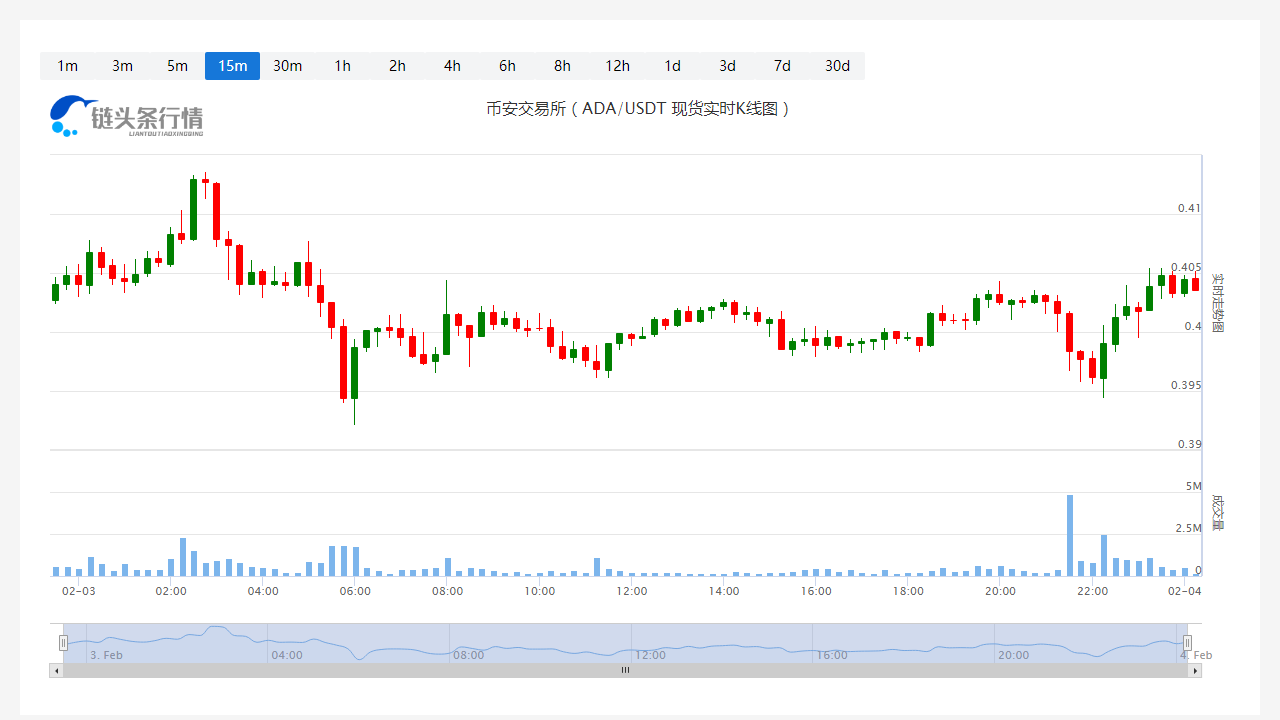Click the scrollbar left arrow
The width and height of the screenshot is (1280, 720).
click(x=55, y=670)
